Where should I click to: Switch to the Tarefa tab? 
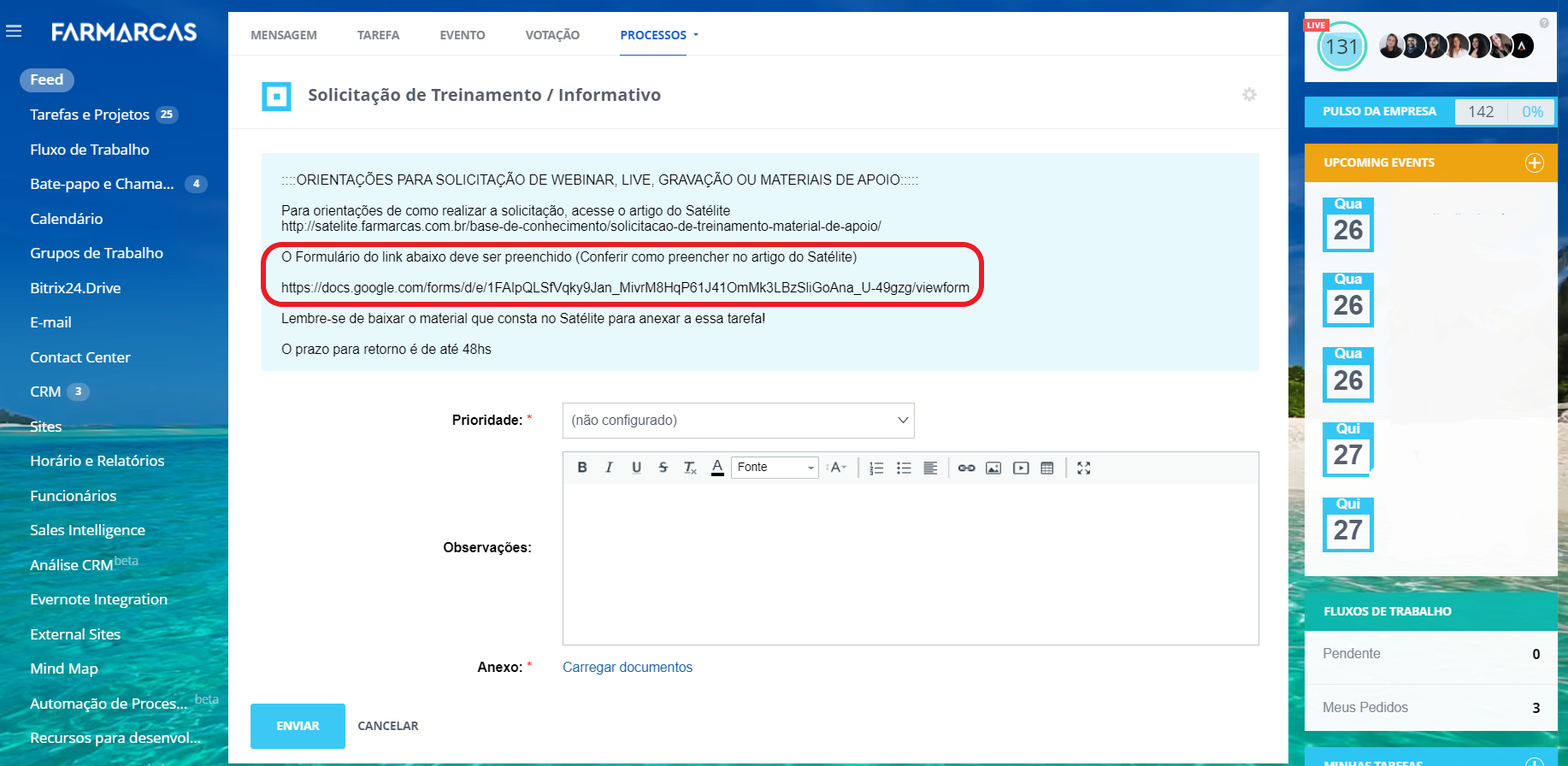(378, 35)
